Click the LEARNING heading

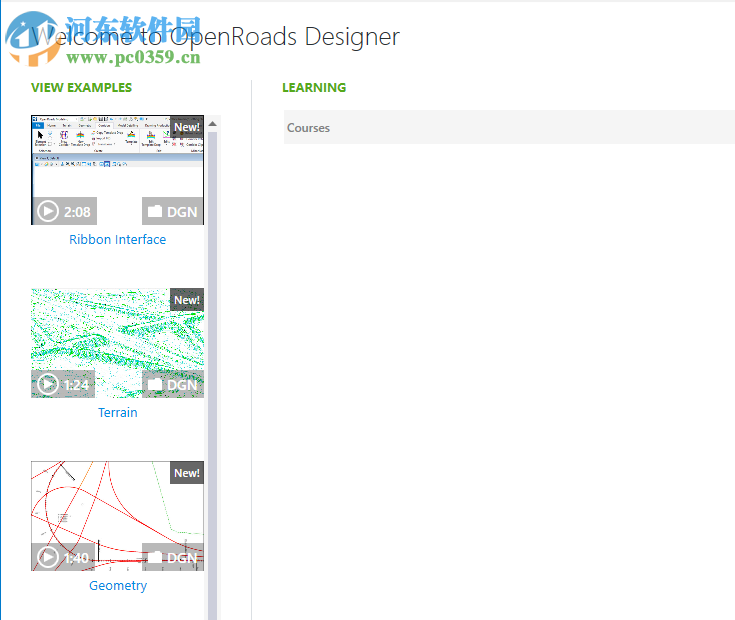pyautogui.click(x=314, y=88)
